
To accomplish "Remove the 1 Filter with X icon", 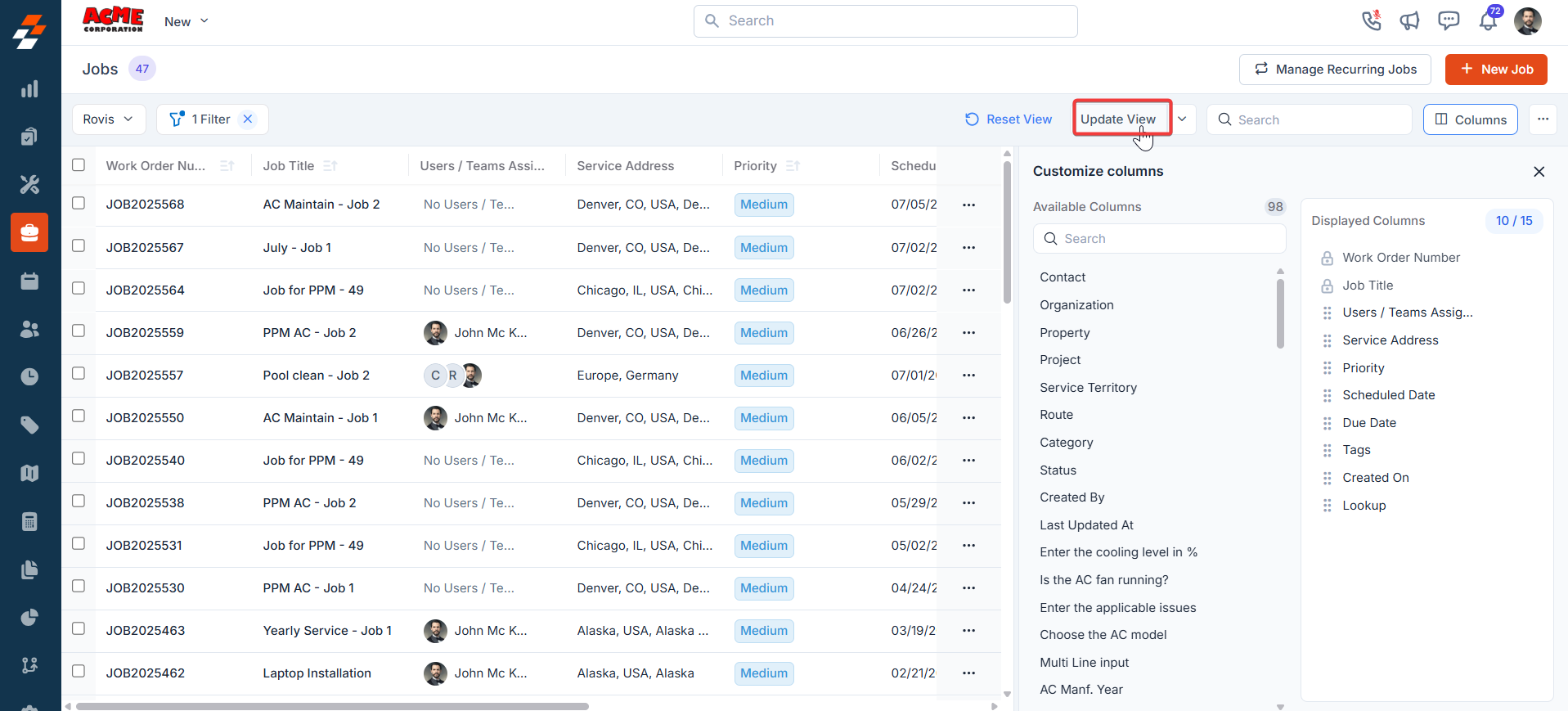I will pyautogui.click(x=248, y=119).
